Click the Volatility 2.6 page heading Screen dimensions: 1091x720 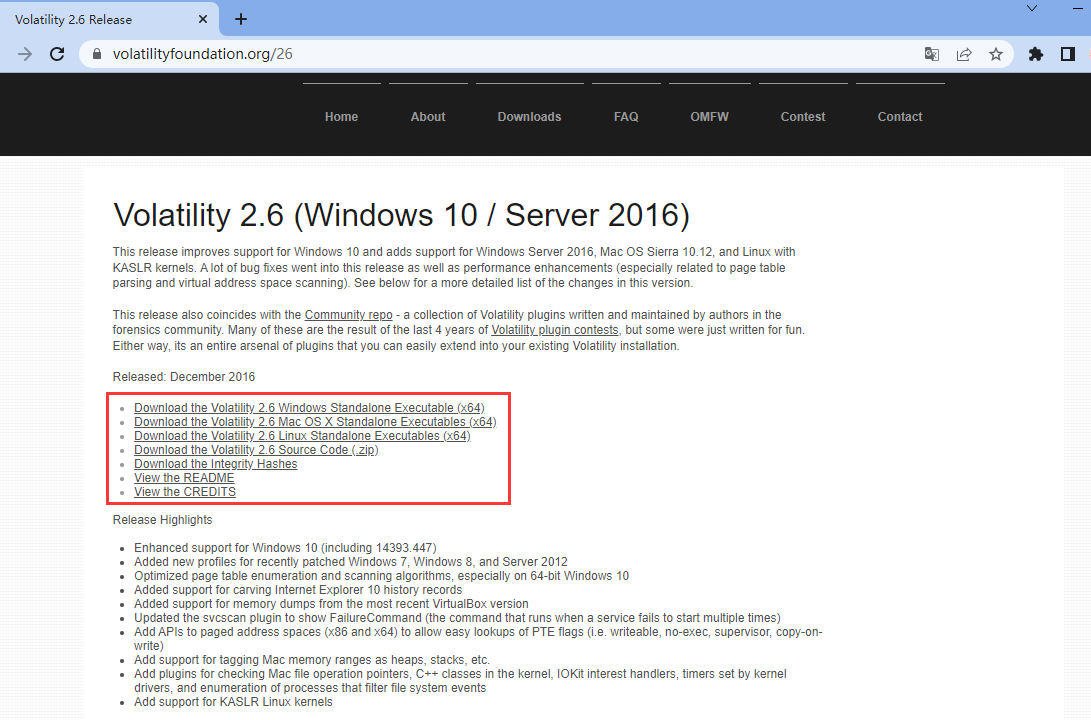401,215
